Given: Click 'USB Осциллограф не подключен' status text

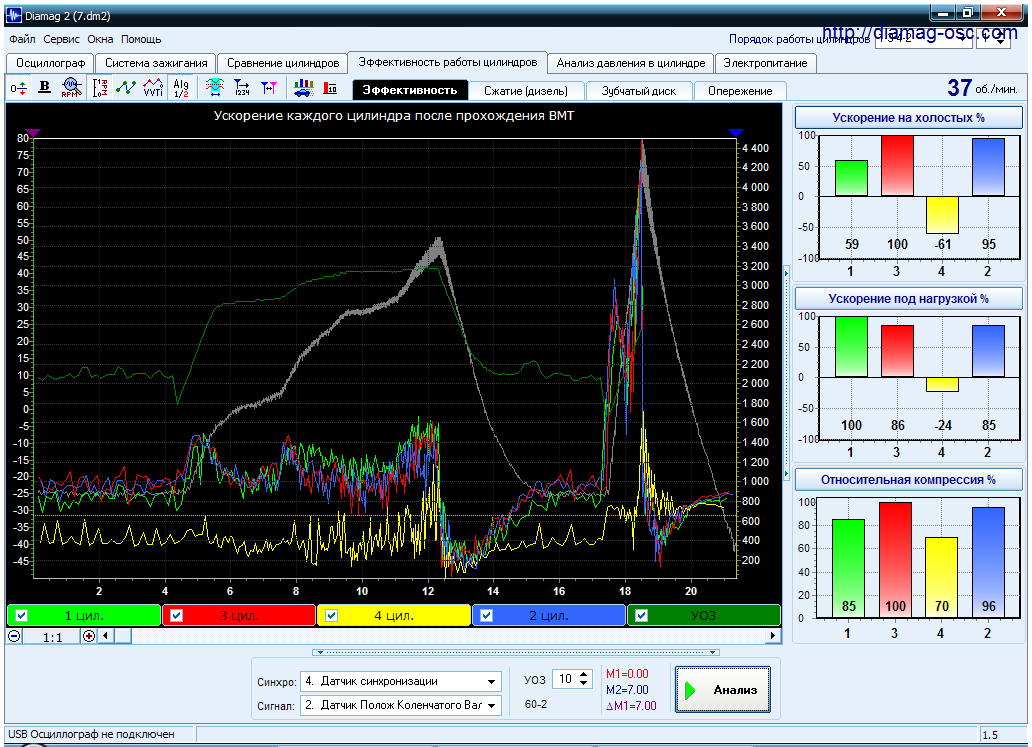Looking at the screenshot, I should (91, 734).
